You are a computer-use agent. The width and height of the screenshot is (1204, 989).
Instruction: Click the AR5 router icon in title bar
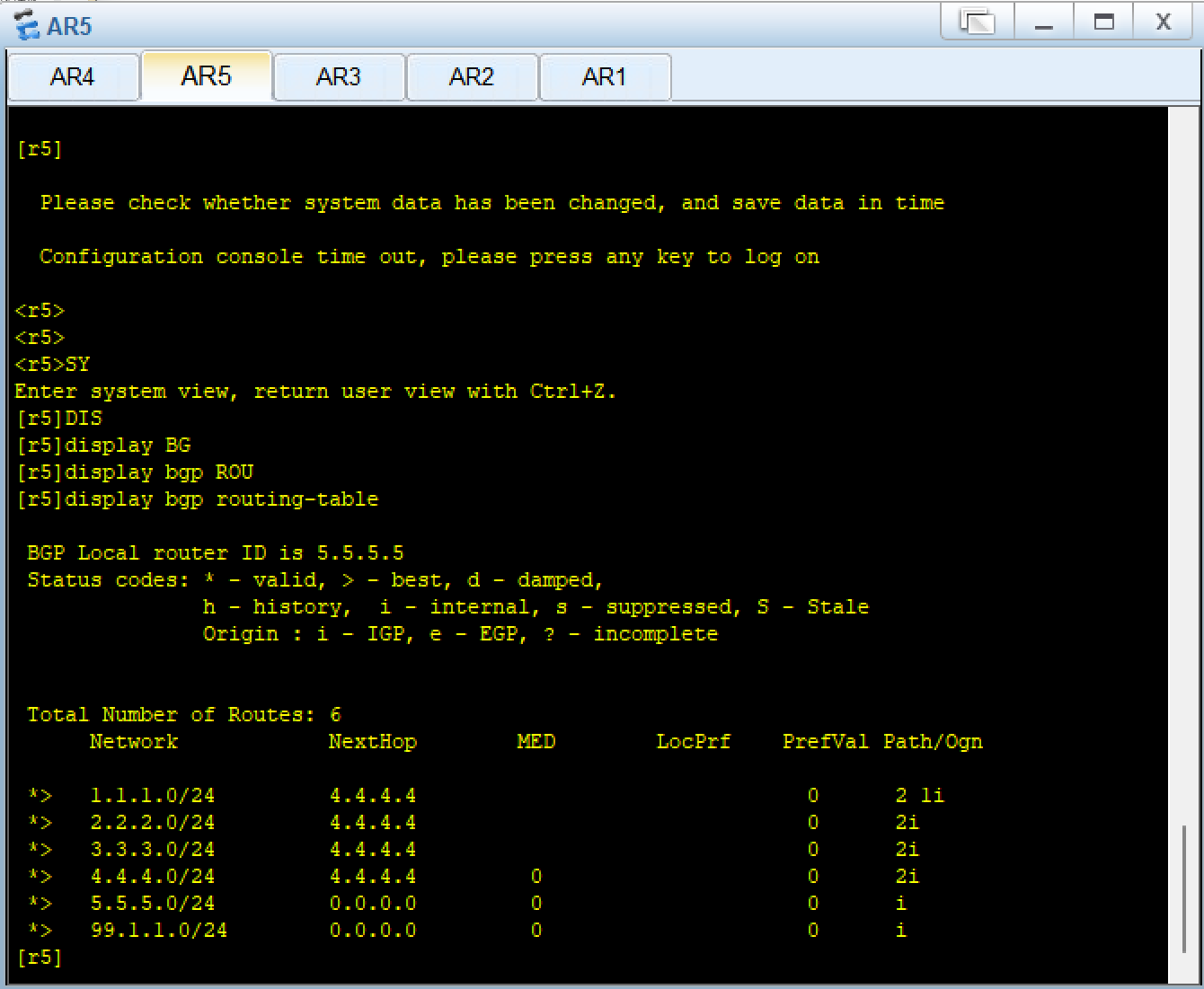27,25
